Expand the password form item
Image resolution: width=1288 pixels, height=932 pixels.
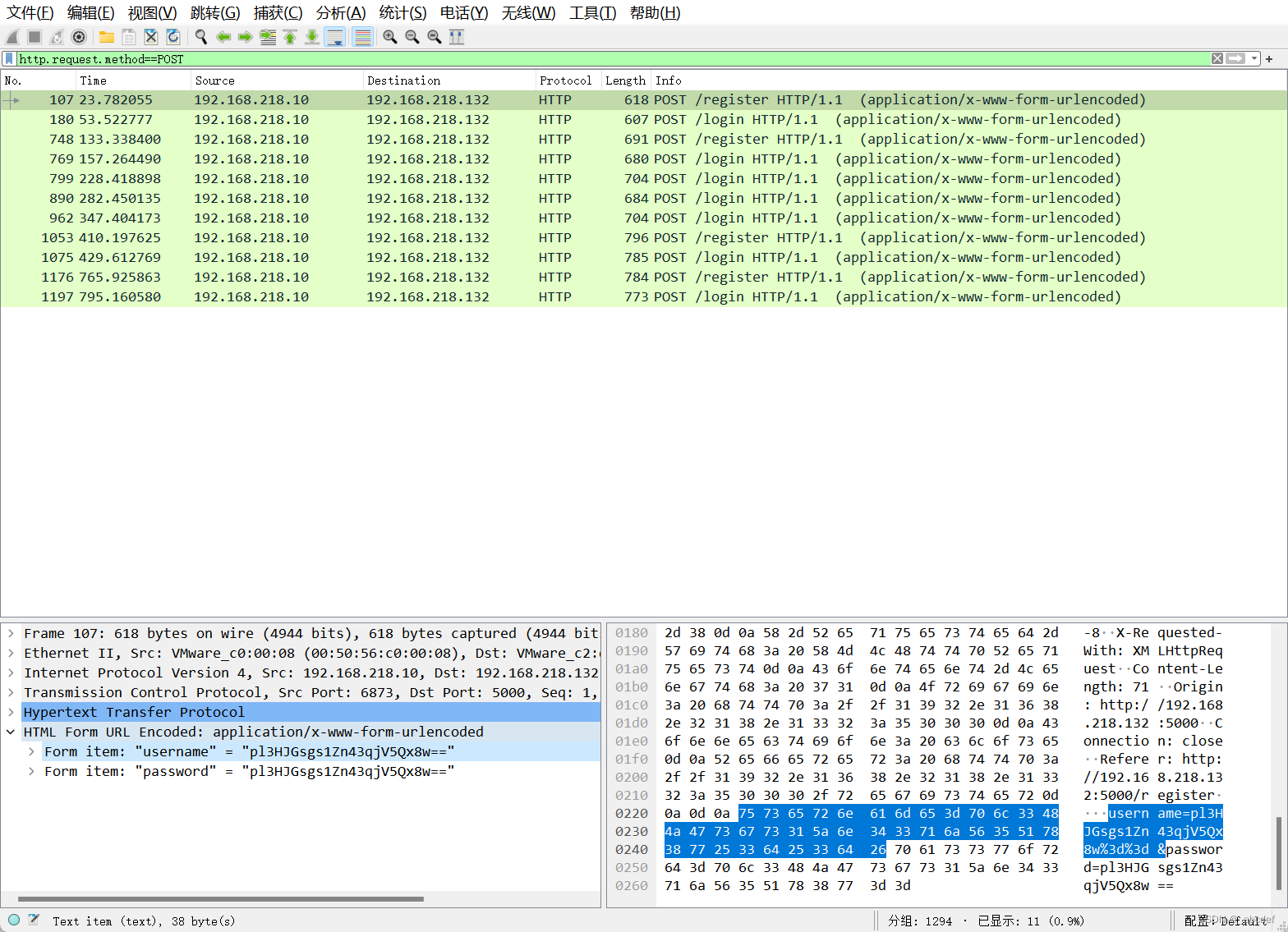[31, 771]
